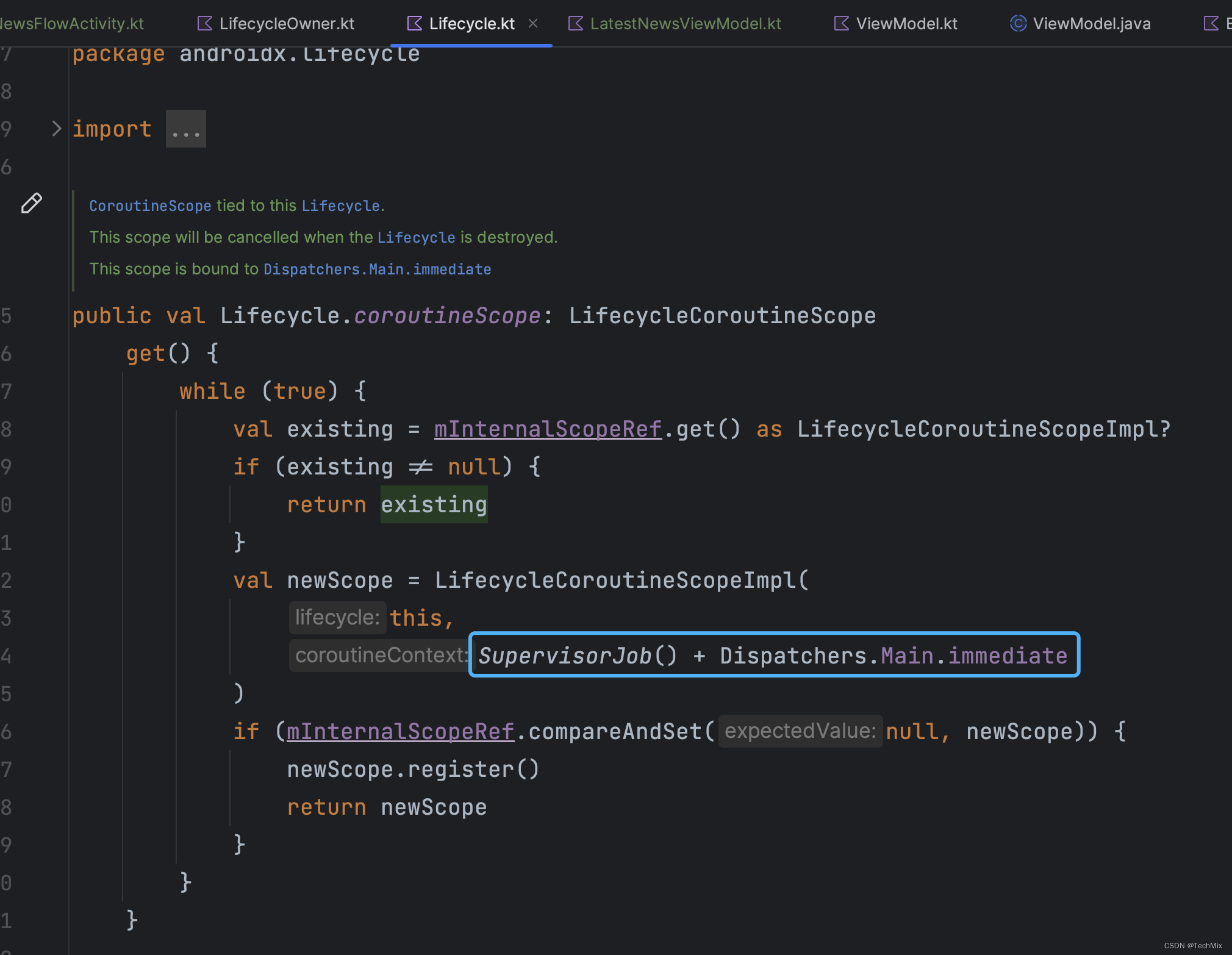Close the Lifecycle.kt tab
The image size is (1232, 955).
tap(533, 23)
